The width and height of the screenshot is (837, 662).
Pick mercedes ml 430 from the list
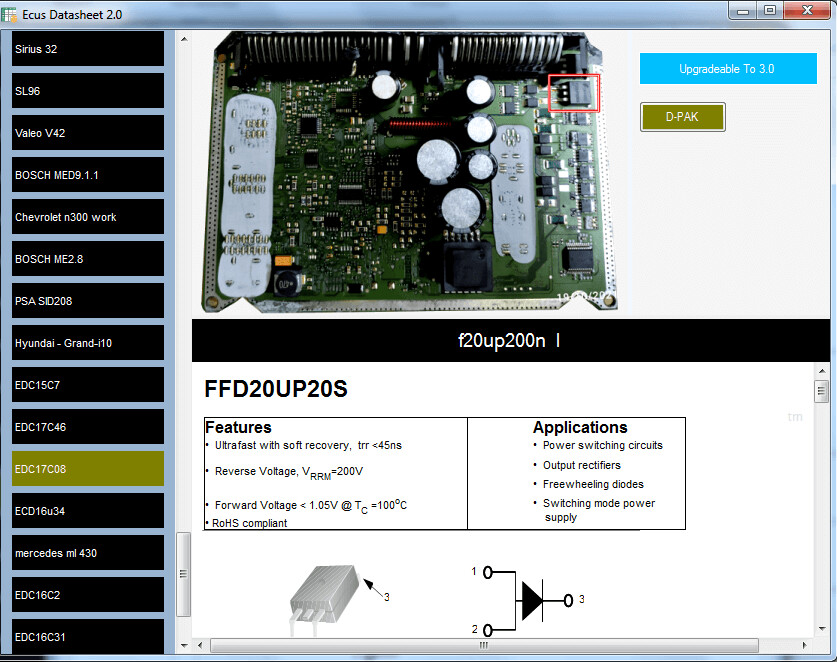[x=87, y=553]
